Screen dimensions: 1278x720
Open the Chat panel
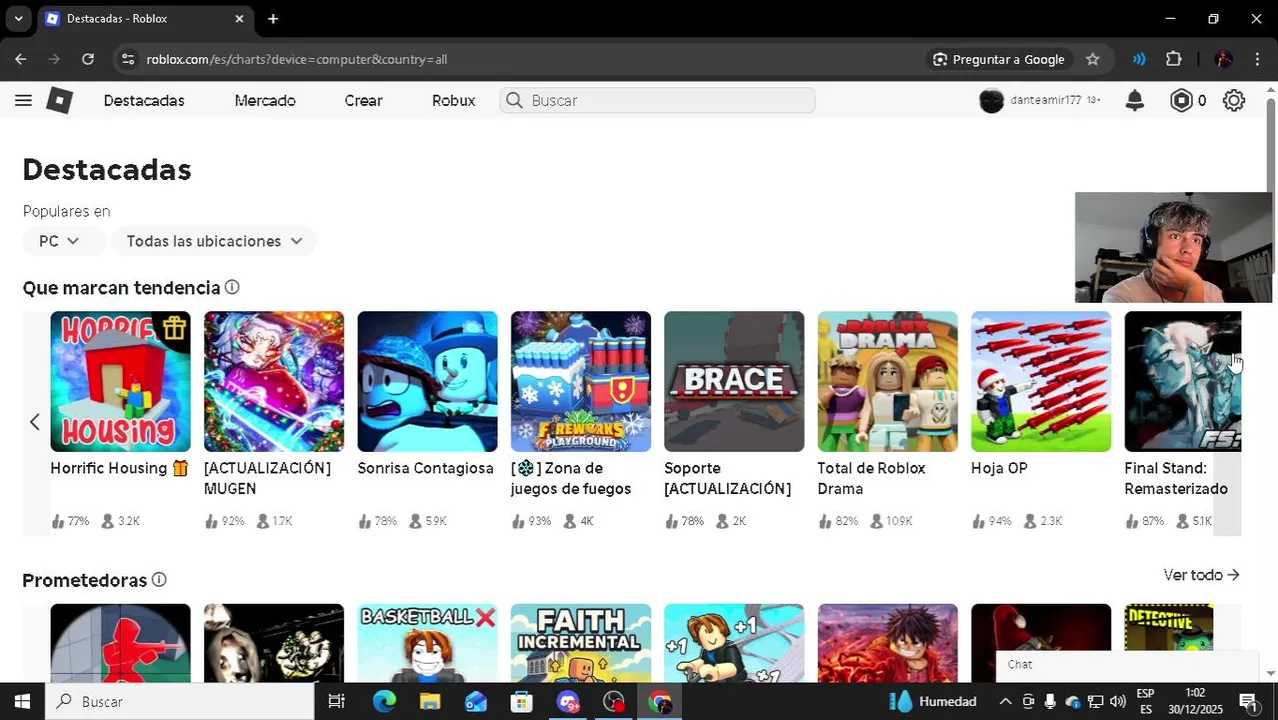click(x=1127, y=665)
